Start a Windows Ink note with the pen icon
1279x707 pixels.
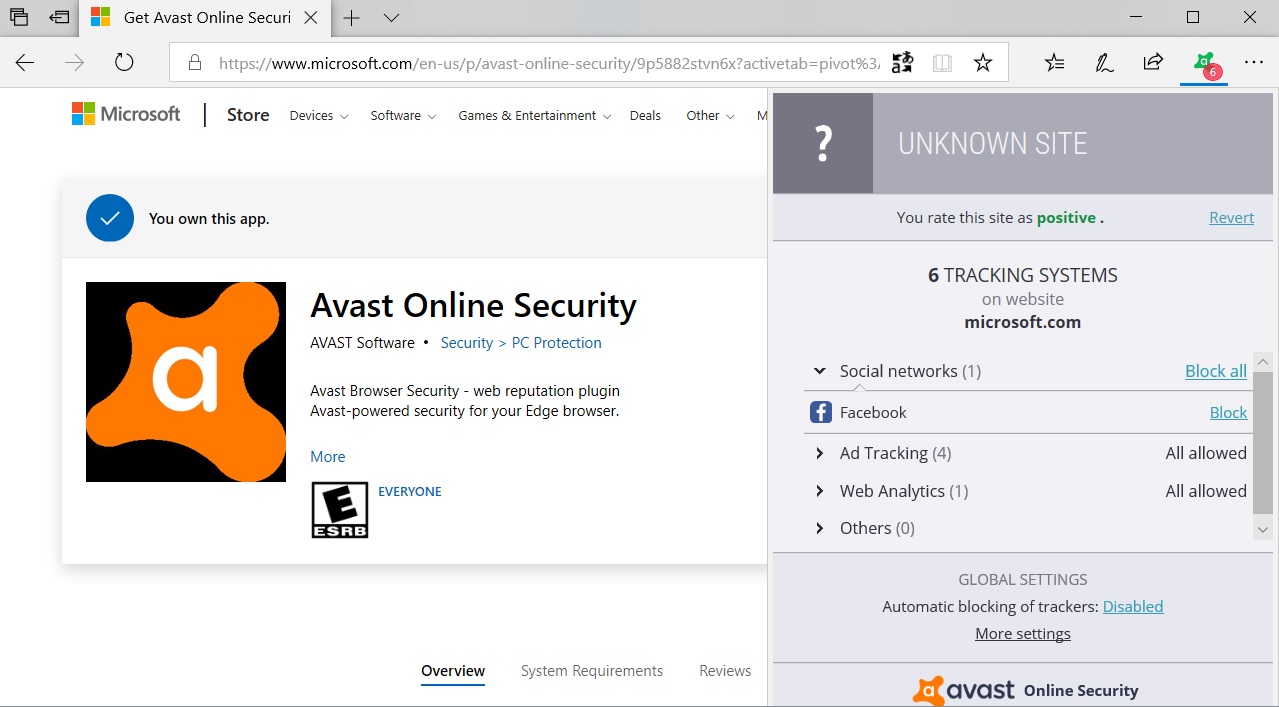(x=1103, y=62)
